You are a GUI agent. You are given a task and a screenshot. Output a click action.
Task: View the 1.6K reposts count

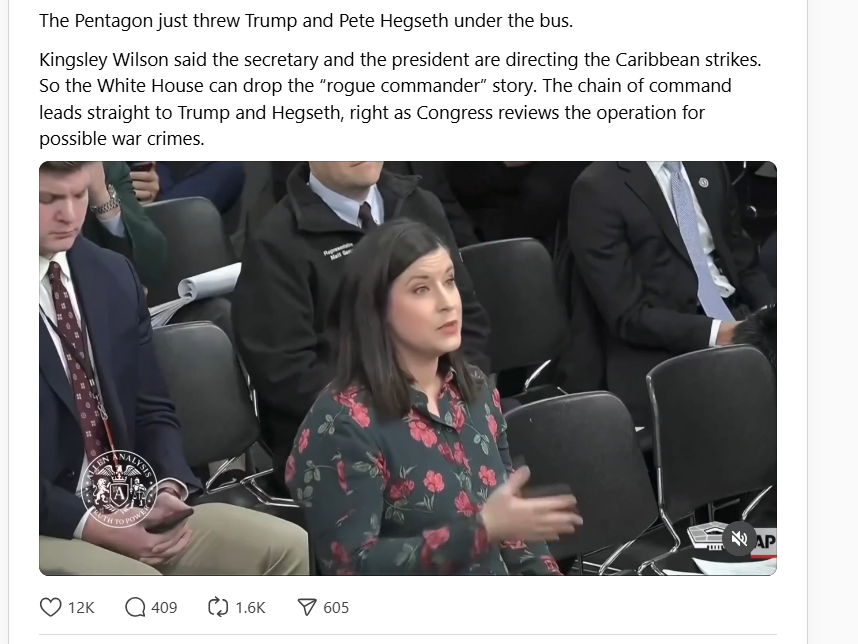click(x=250, y=608)
